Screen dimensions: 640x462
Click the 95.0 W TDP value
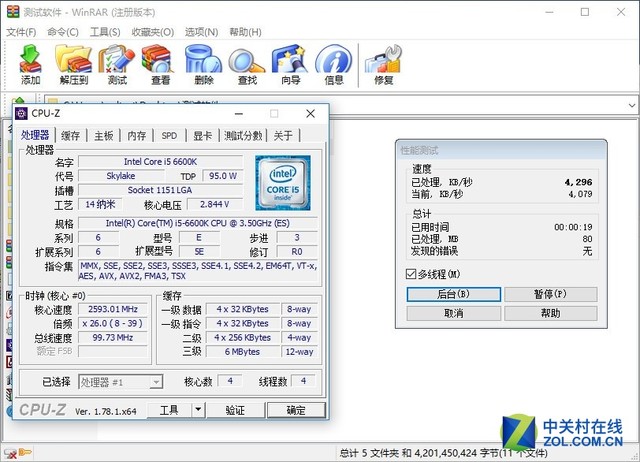[x=223, y=176]
